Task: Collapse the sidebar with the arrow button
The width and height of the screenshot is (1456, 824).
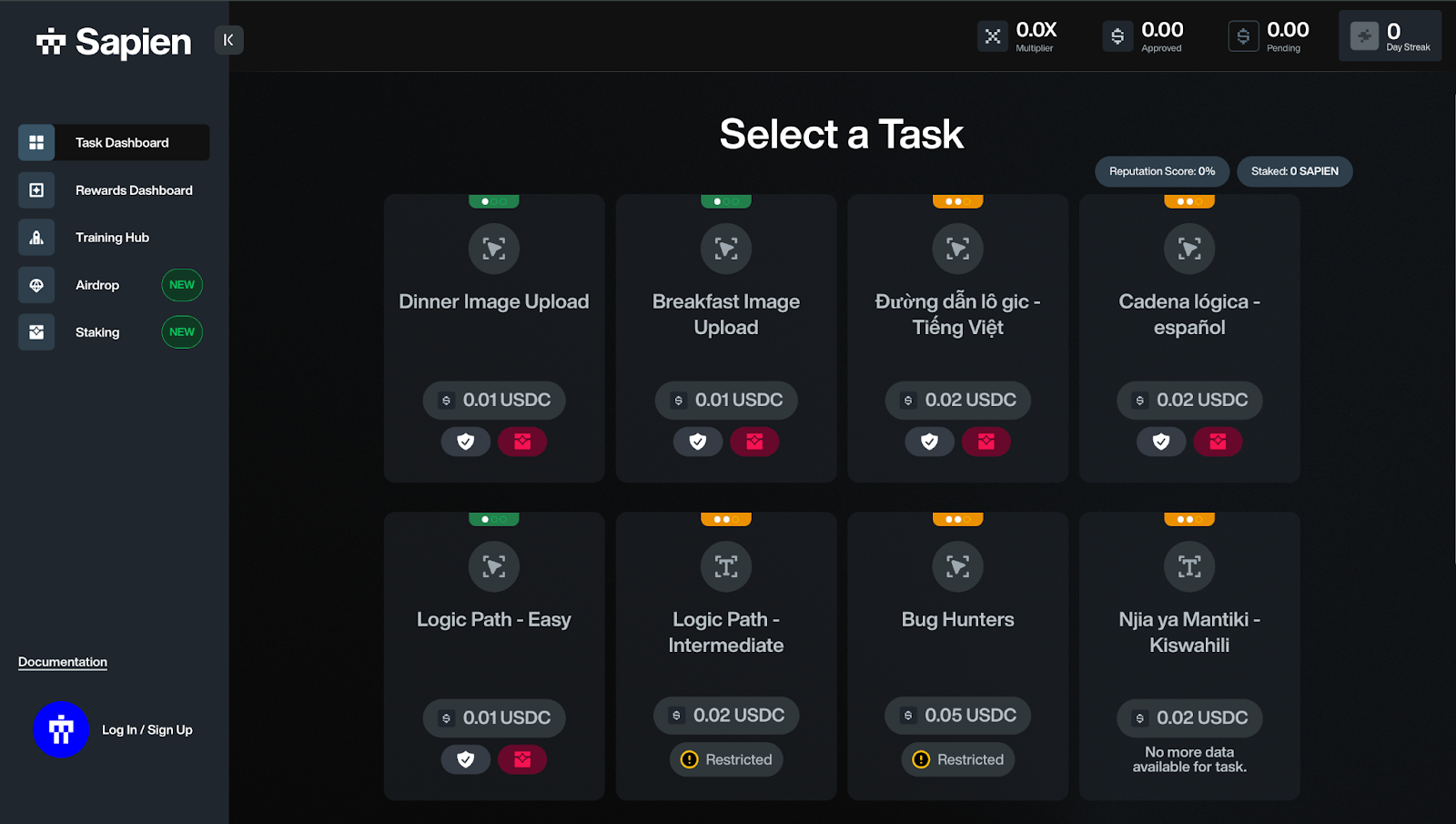Action: (x=228, y=40)
